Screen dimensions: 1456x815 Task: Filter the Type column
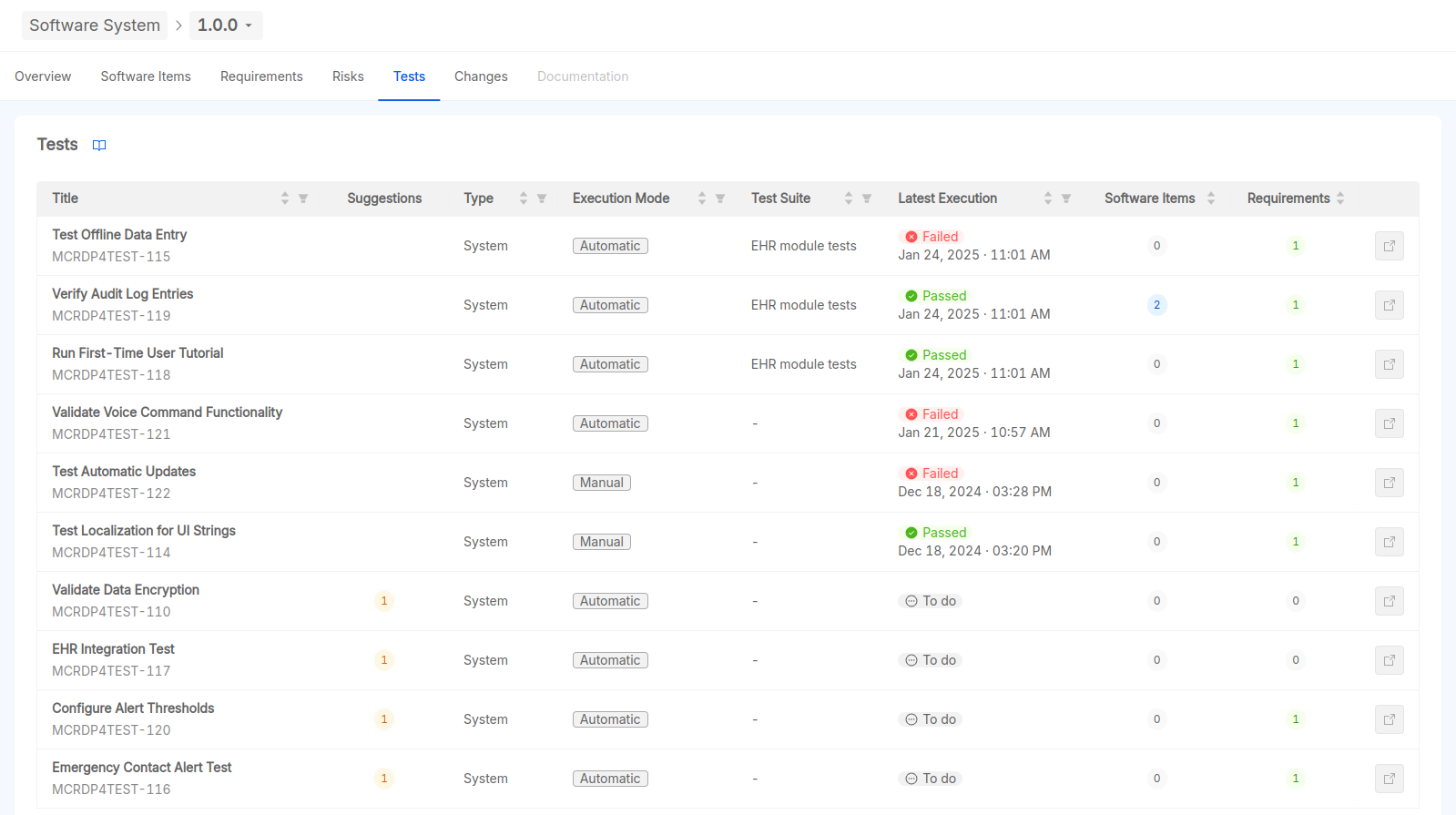(542, 199)
